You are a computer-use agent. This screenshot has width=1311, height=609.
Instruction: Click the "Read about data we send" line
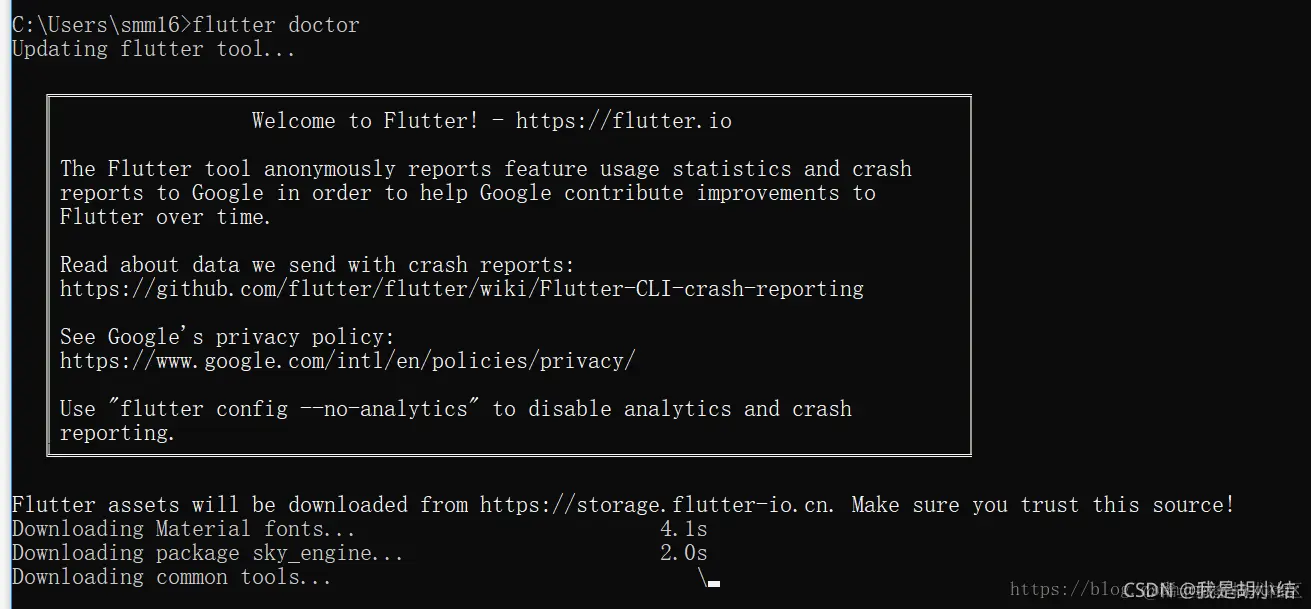coord(318,265)
